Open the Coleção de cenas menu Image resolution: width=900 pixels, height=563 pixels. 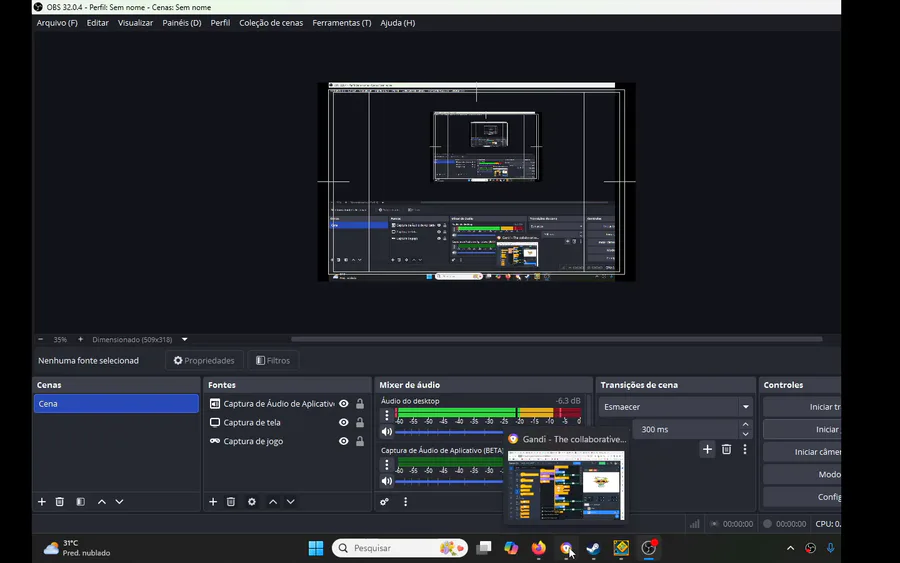click(x=271, y=23)
